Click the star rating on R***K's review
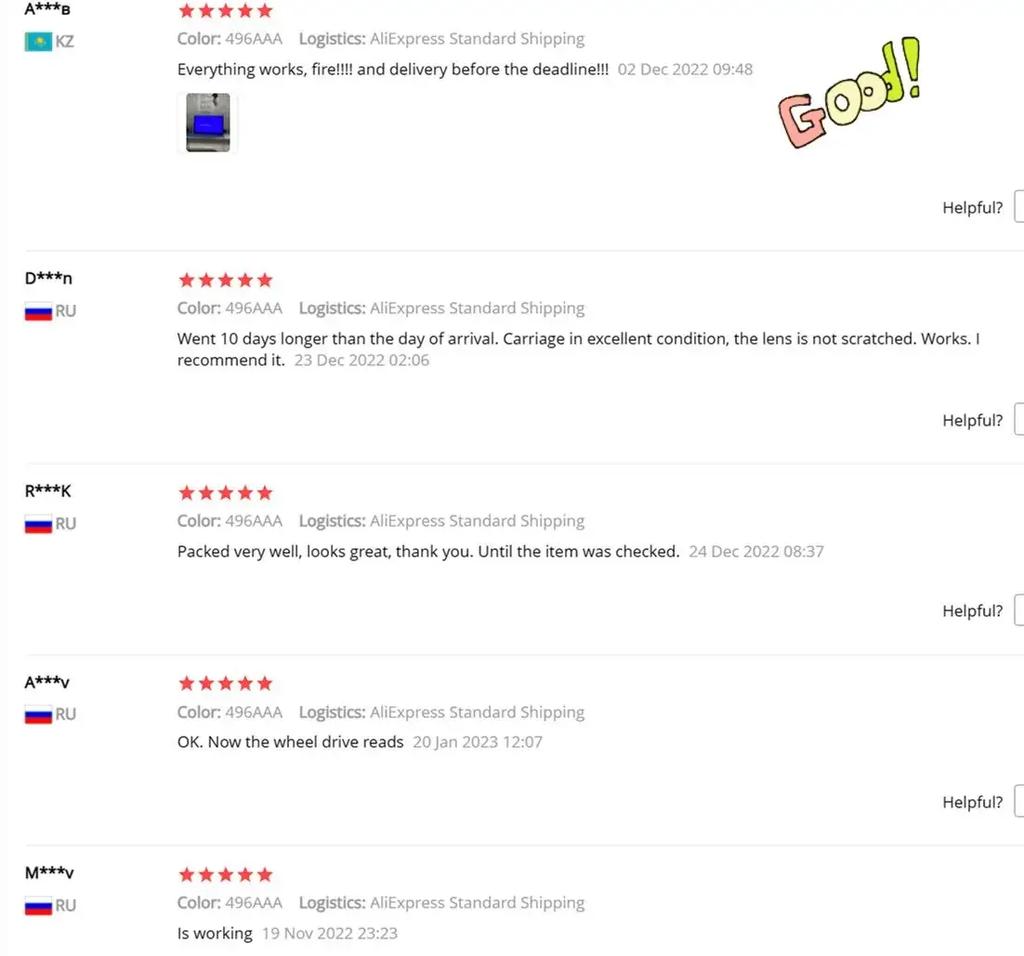 [x=225, y=493]
